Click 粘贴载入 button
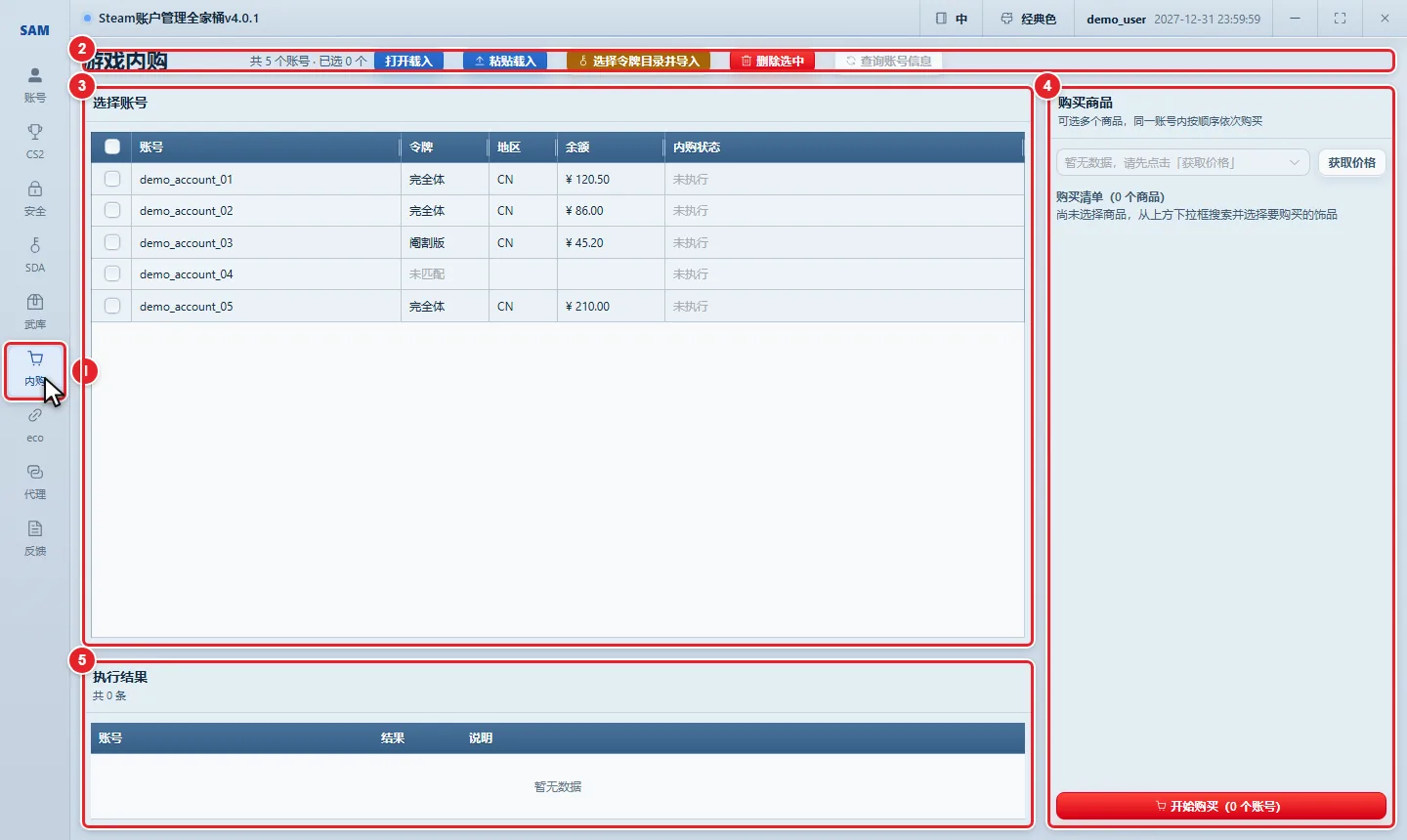 pos(505,61)
